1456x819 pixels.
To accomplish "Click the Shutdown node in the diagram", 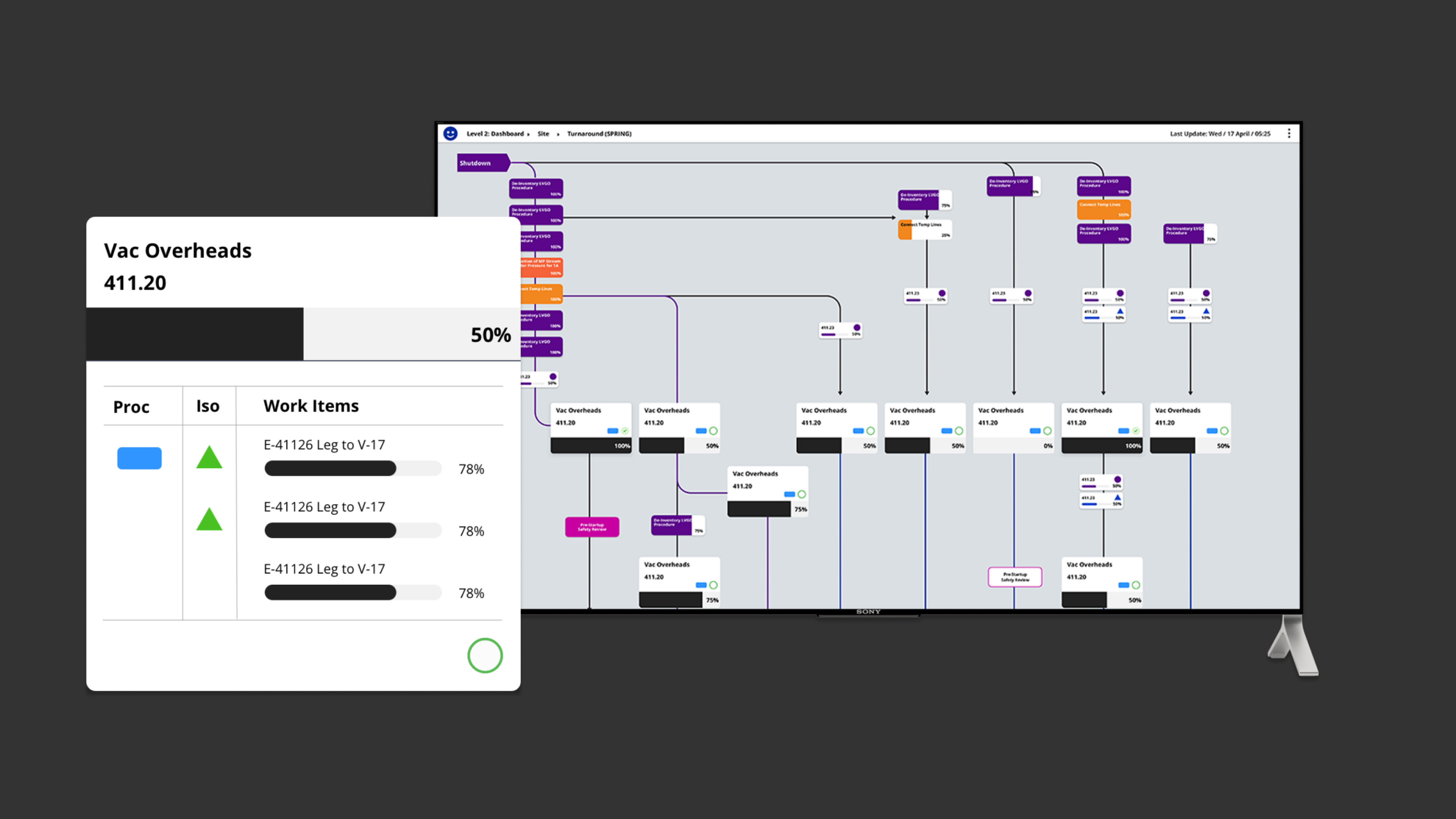I will pyautogui.click(x=479, y=163).
